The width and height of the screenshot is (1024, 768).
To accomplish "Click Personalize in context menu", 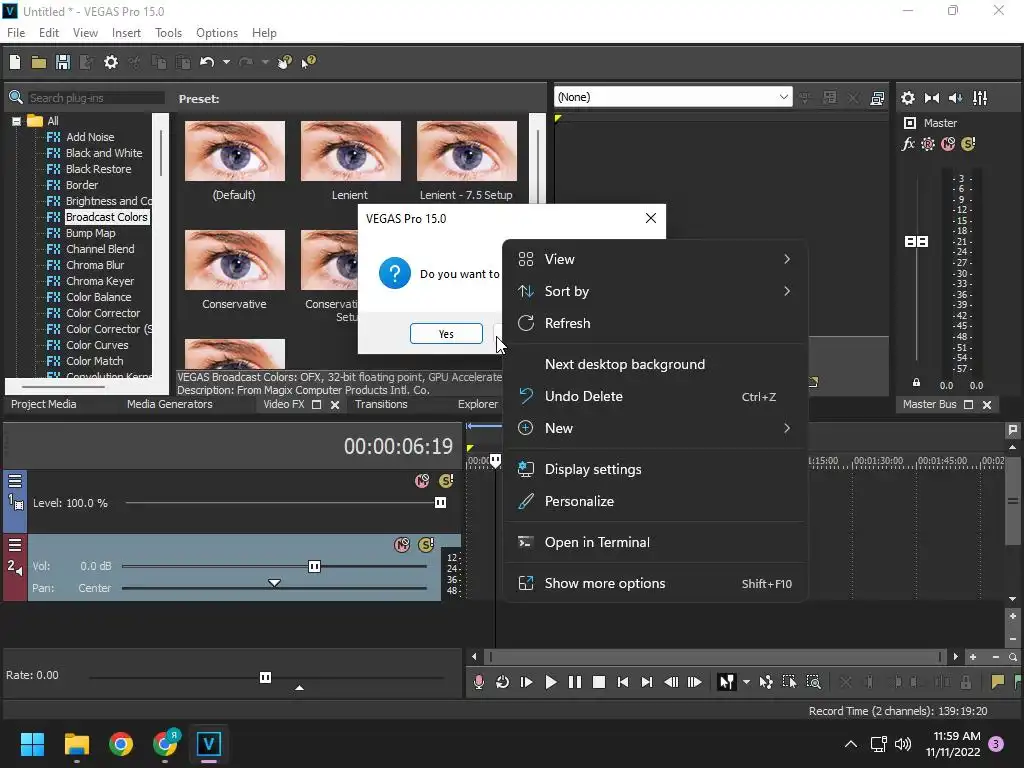I will click(x=655, y=502).
